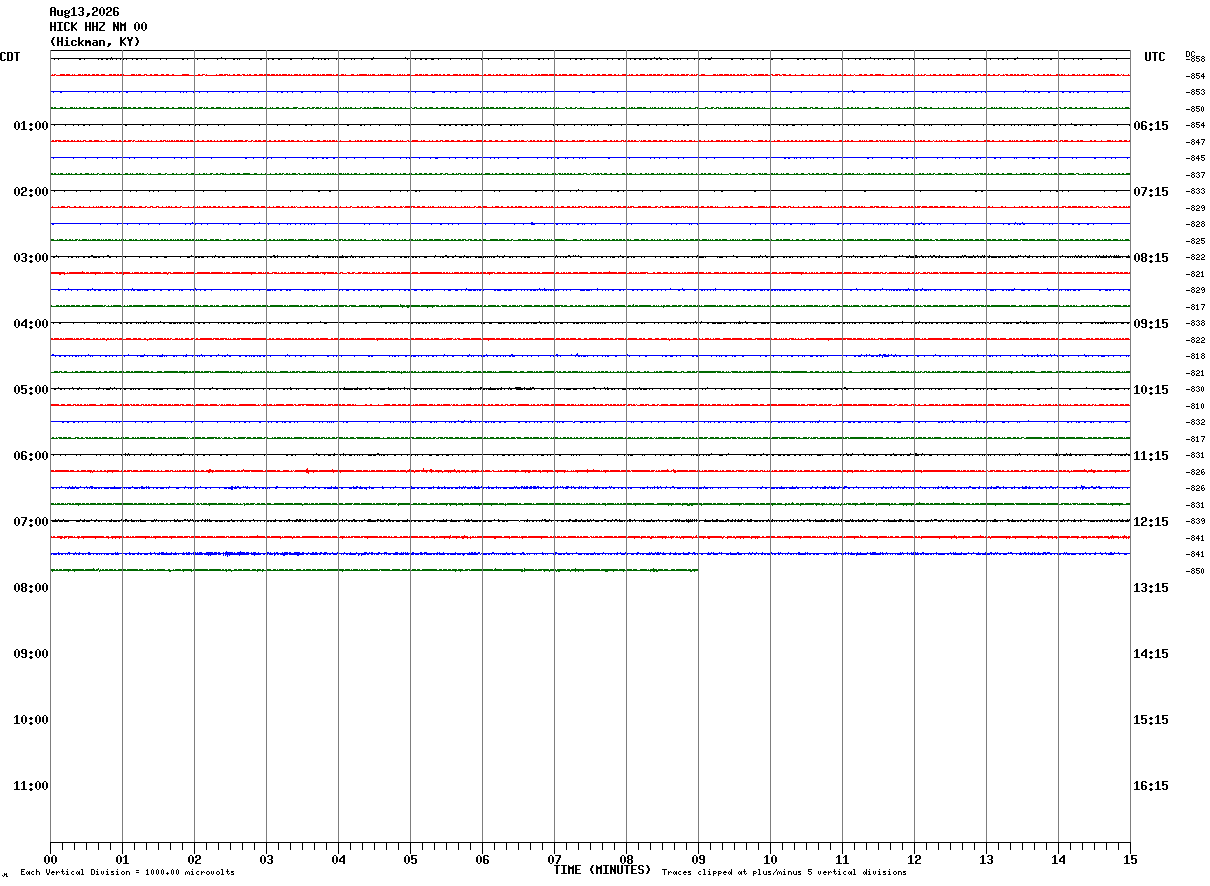1210x886 pixels.
Task: Click the 14:15 UTC time label
Action: 1150,654
